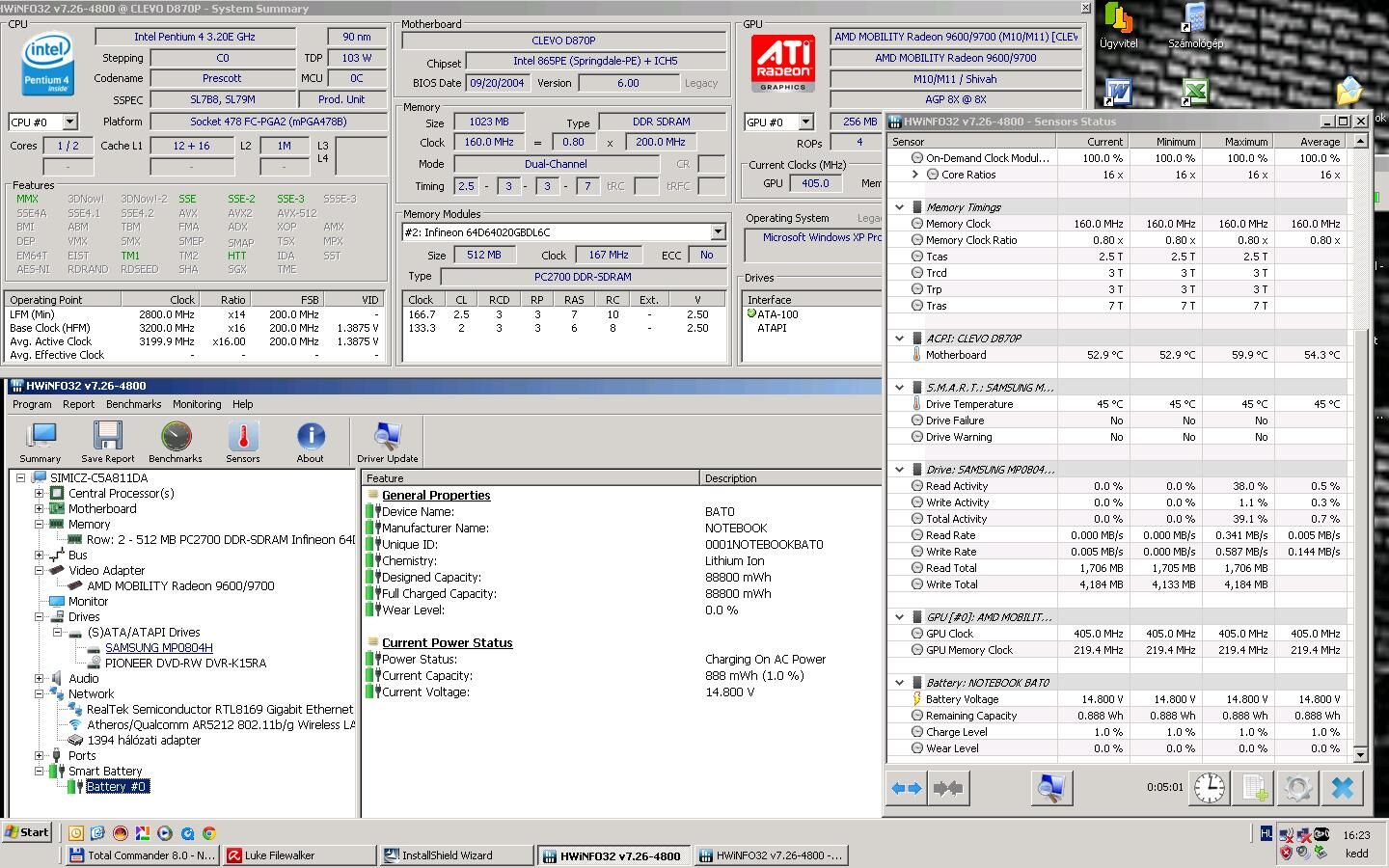Viewport: 1389px width, 868px height.
Task: Click the ATI Radeon graphics logo
Action: (782, 65)
